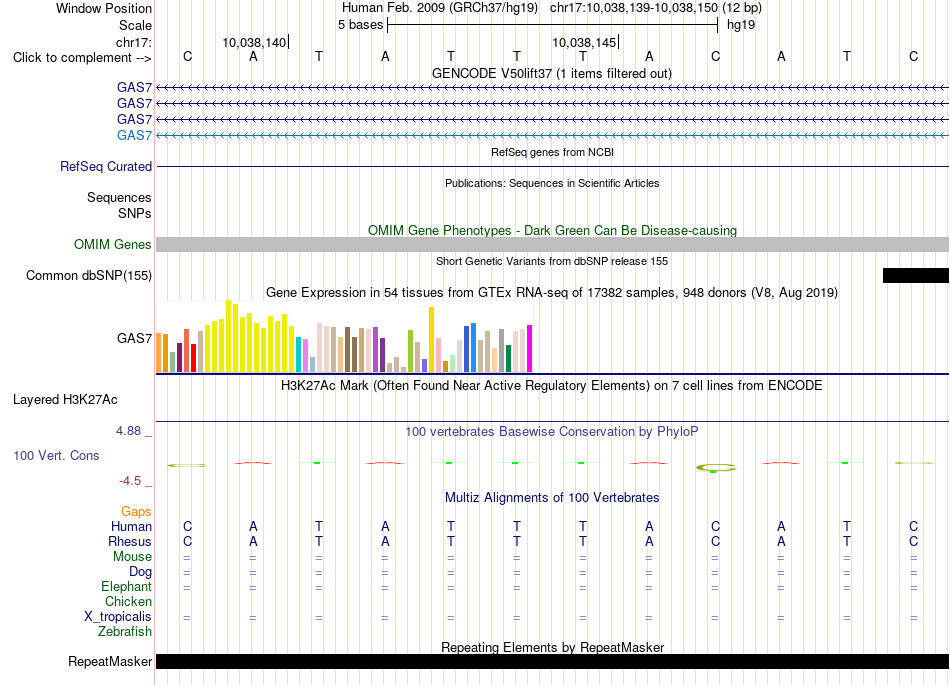Viewport: 950px width, 685px height.
Task: Open the 100 Vert. Cons track label
Action: tap(56, 455)
